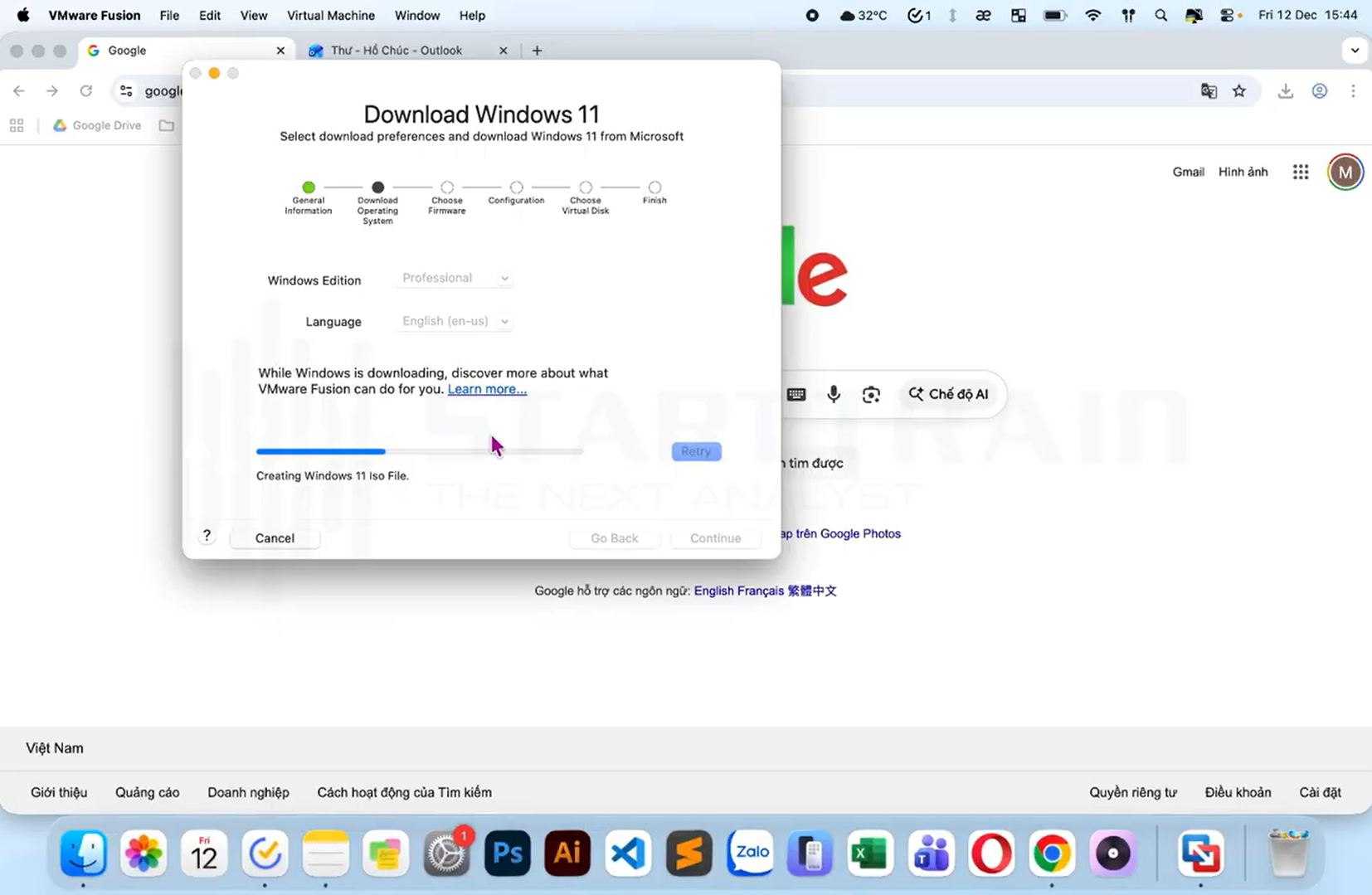
Task: Click the help question mark button
Action: pos(207,536)
